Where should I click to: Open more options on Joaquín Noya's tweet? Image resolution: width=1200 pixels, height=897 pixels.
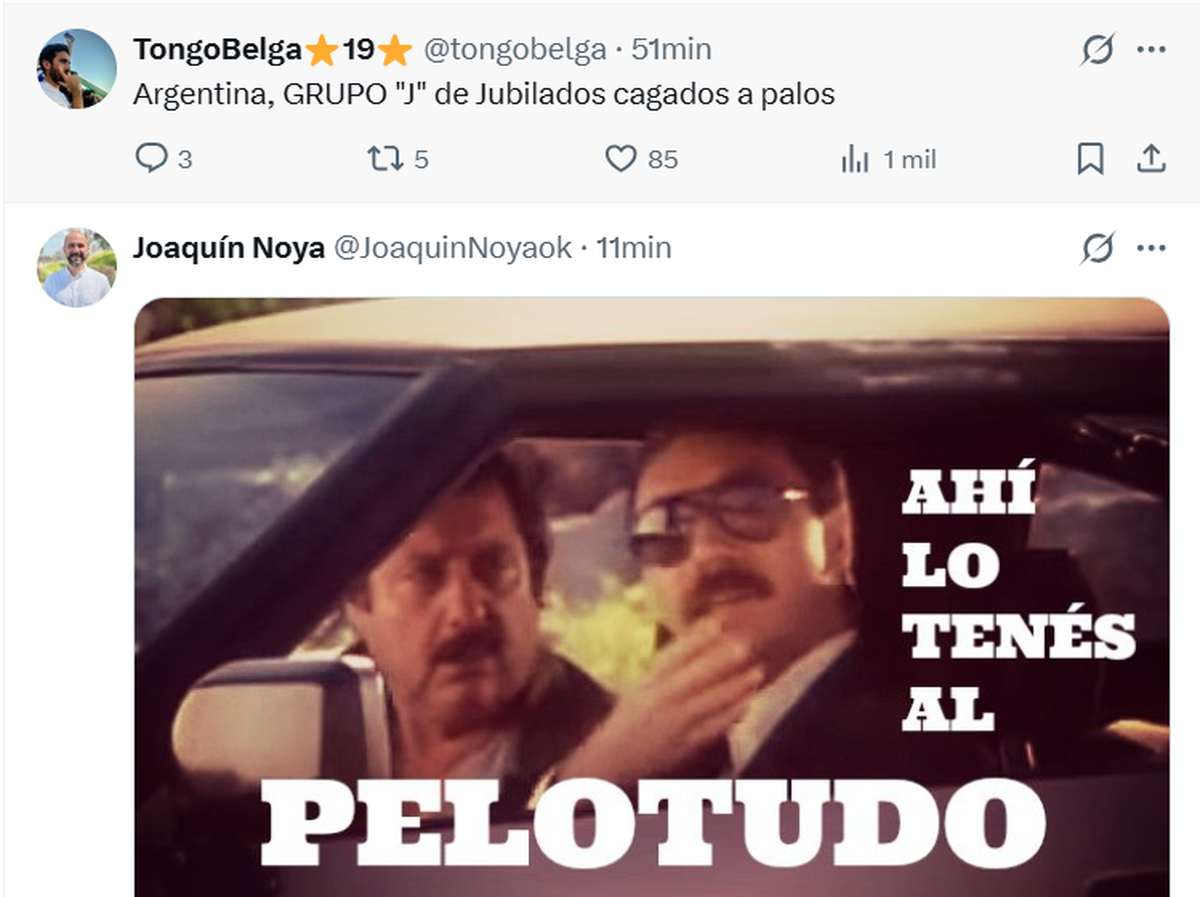pos(1151,248)
